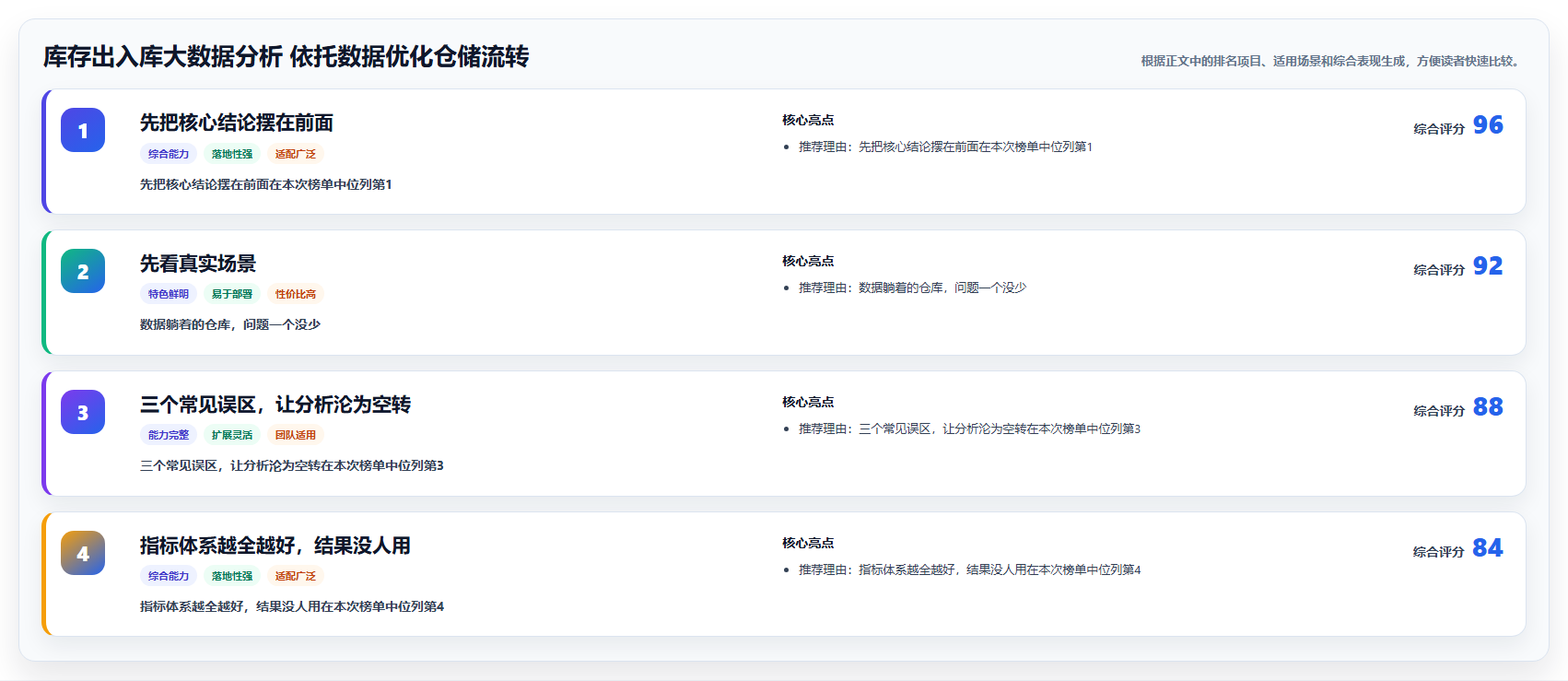Open card title 三个常见误区，让分析沦为空转

click(x=275, y=405)
